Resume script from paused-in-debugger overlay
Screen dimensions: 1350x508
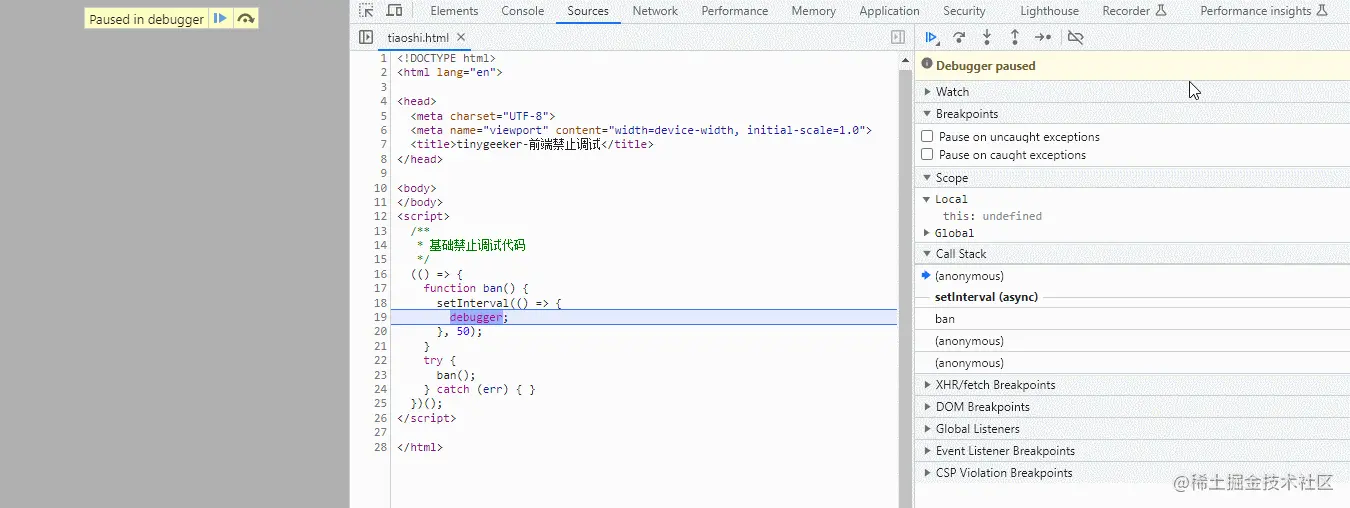pos(220,19)
